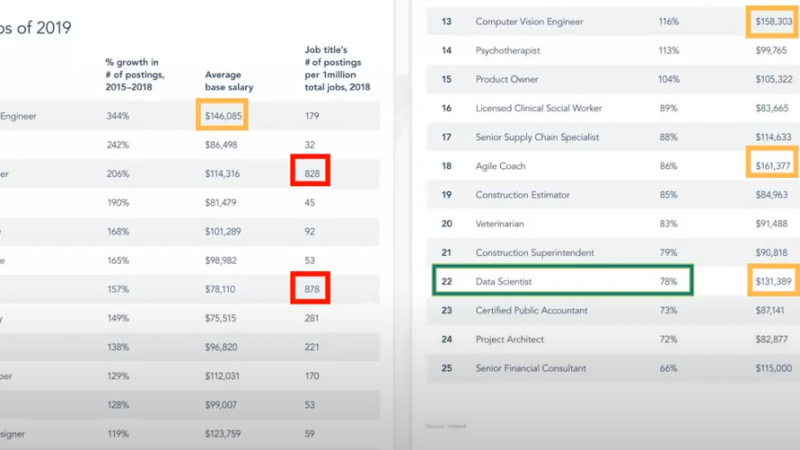Click the Veterinarian job title
This screenshot has height=450, width=800.
(x=503, y=224)
